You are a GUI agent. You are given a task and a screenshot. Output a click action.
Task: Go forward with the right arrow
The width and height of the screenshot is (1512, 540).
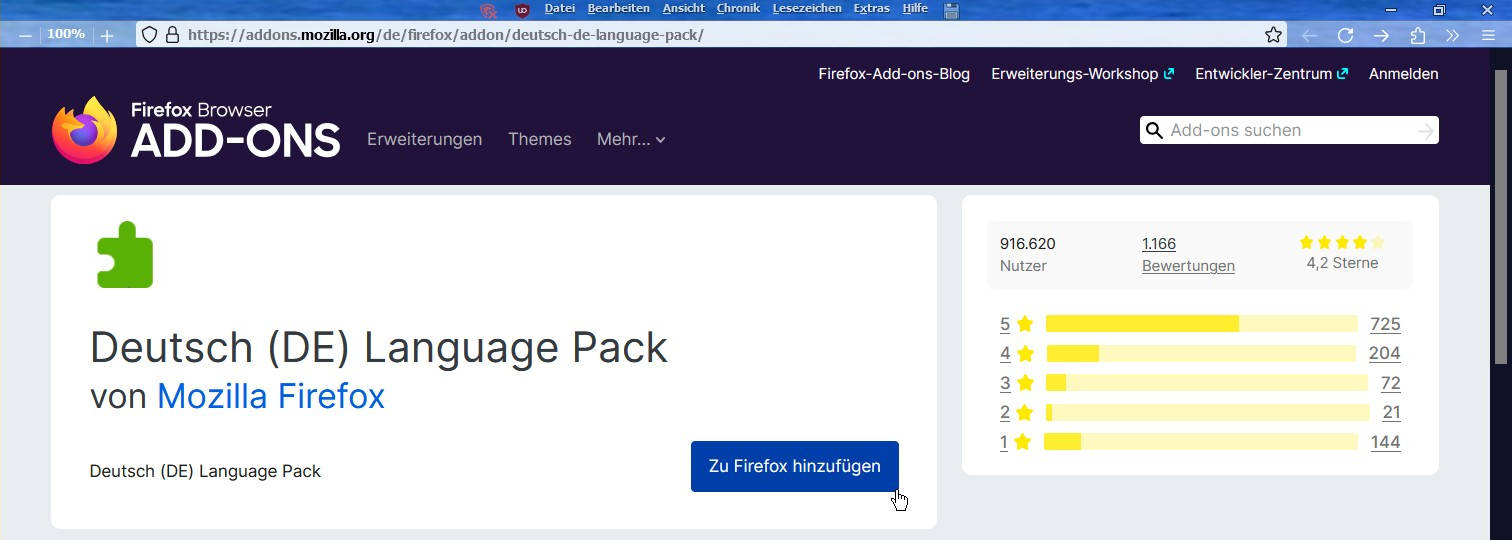(x=1381, y=35)
